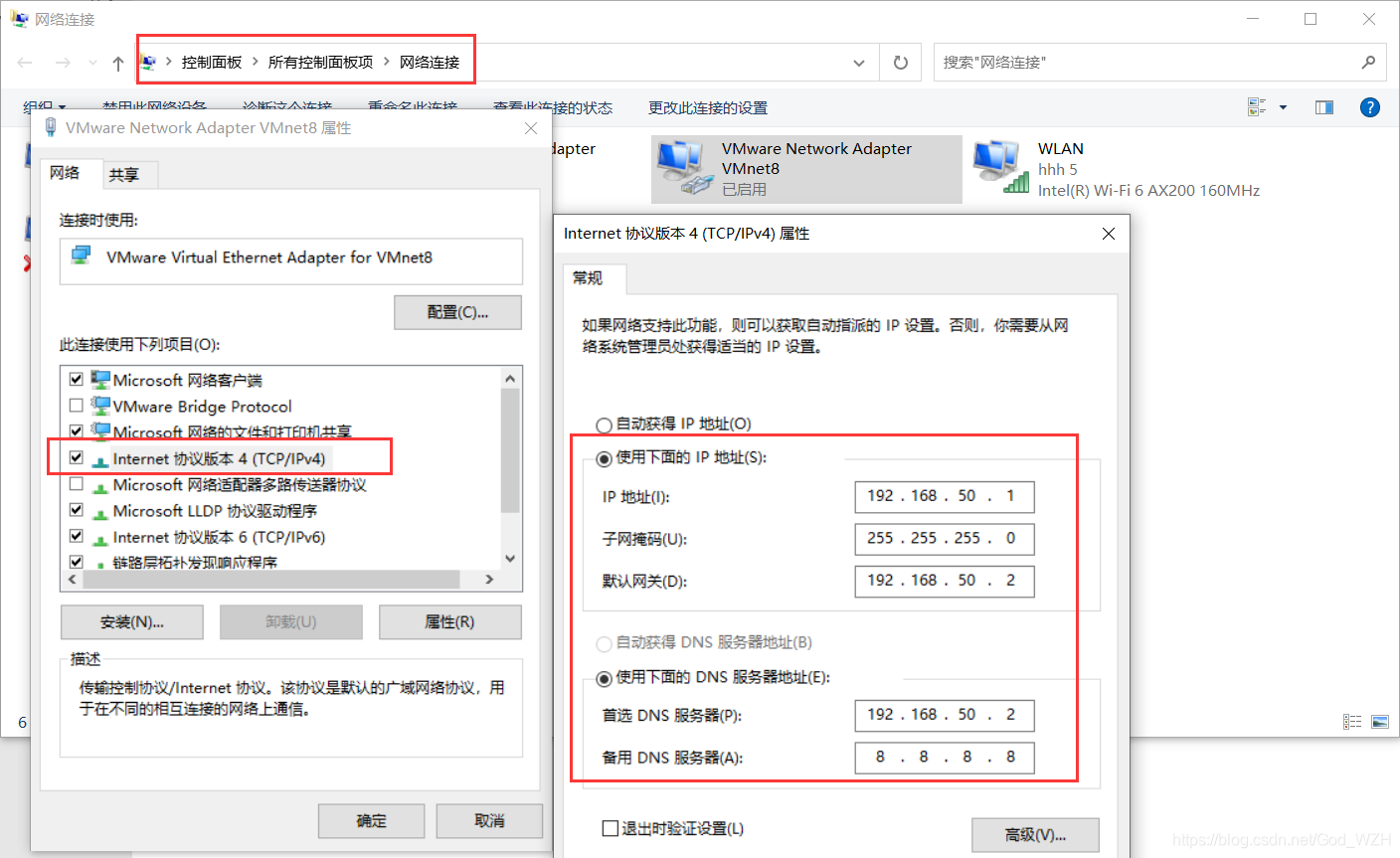Select 自动获得 IP 地址 radio button
This screenshot has width=1400, height=858.
coord(605,425)
